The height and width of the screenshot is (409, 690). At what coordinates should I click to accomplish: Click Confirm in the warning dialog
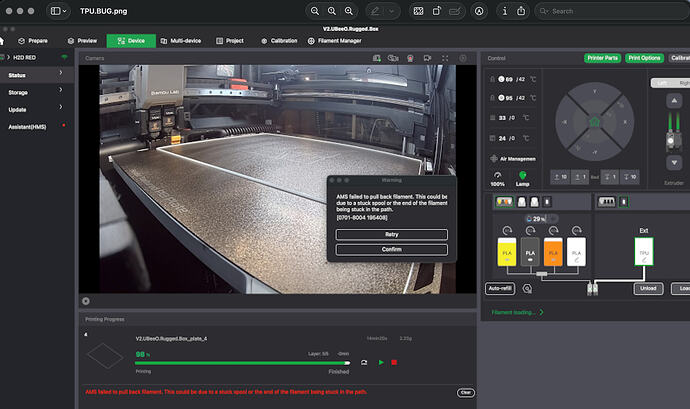pos(392,250)
